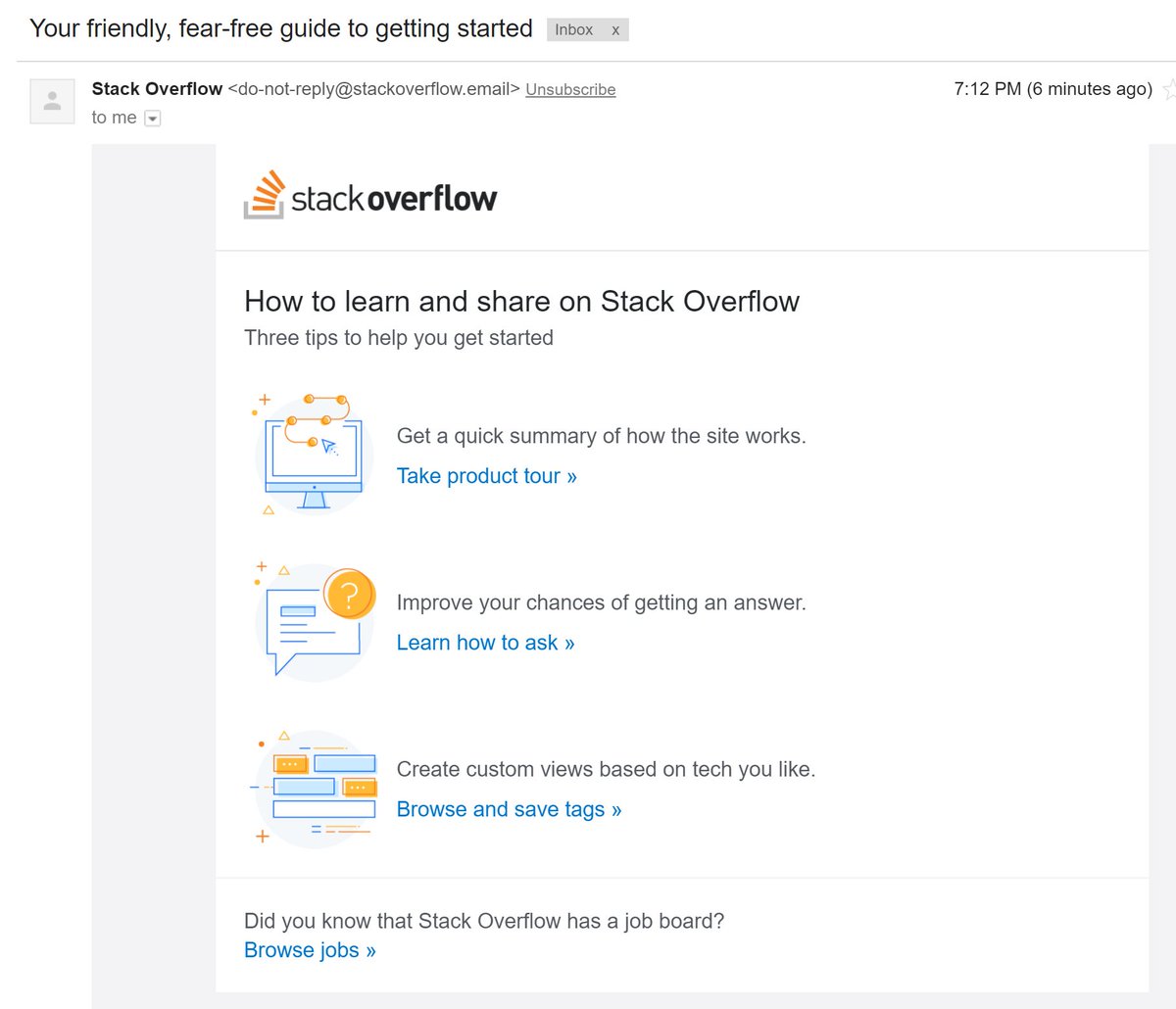This screenshot has height=1009, width=1176.
Task: Click the sender's profile avatar icon
Action: [x=53, y=101]
